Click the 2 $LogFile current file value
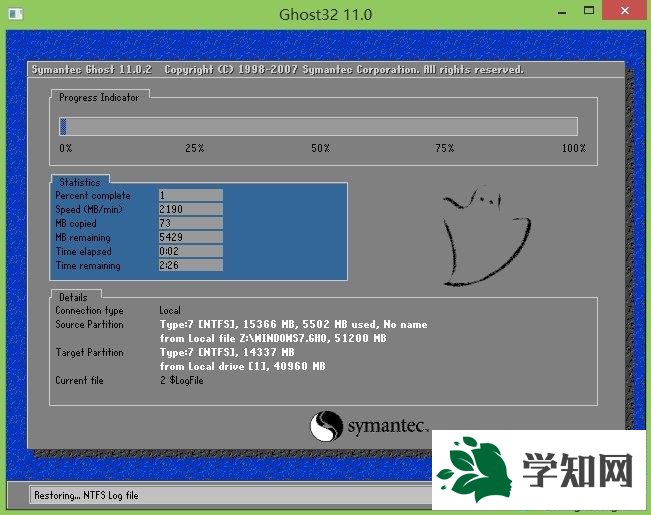Screen dimensions: 651x515 coord(182,380)
